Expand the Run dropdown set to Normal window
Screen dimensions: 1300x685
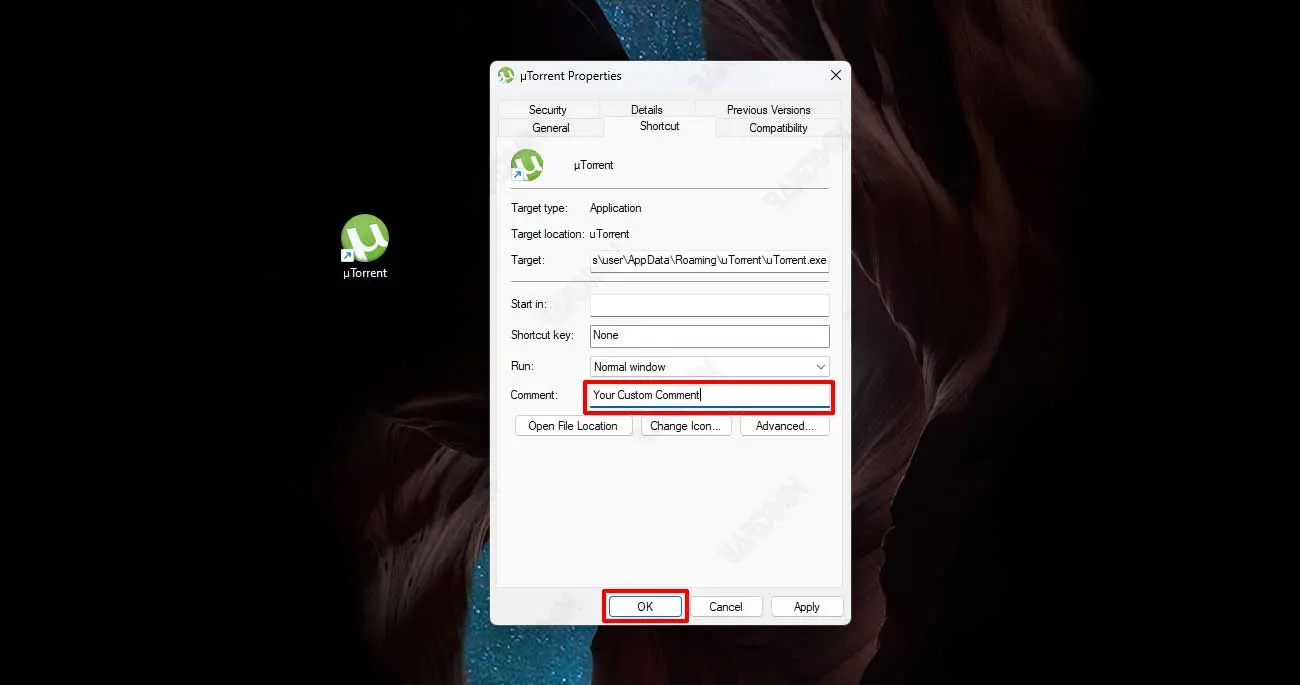coord(709,367)
